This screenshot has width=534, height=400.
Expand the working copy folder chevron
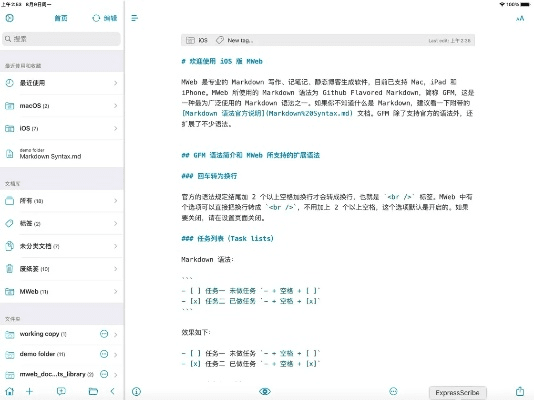(116, 335)
